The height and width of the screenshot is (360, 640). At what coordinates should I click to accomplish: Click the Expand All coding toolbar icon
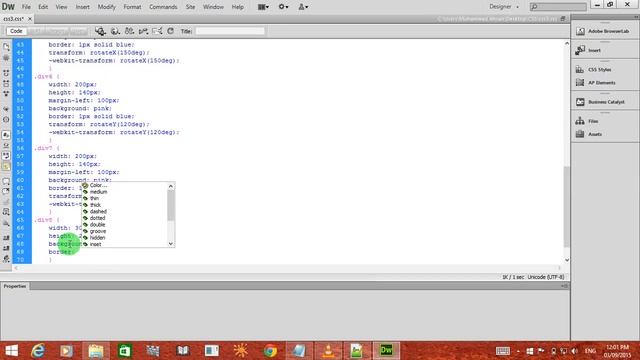[6, 93]
